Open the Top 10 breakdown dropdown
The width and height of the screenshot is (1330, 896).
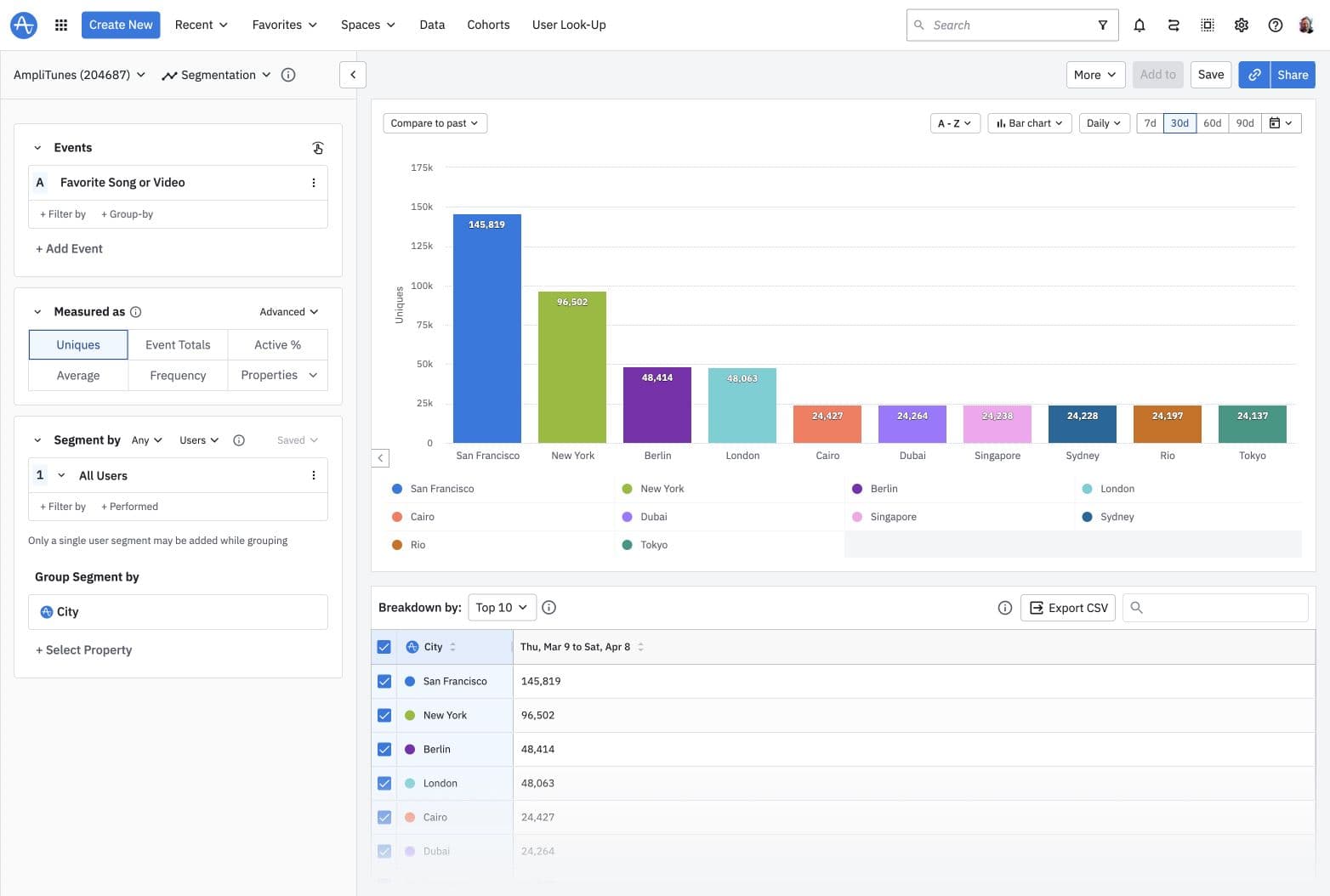pos(502,607)
